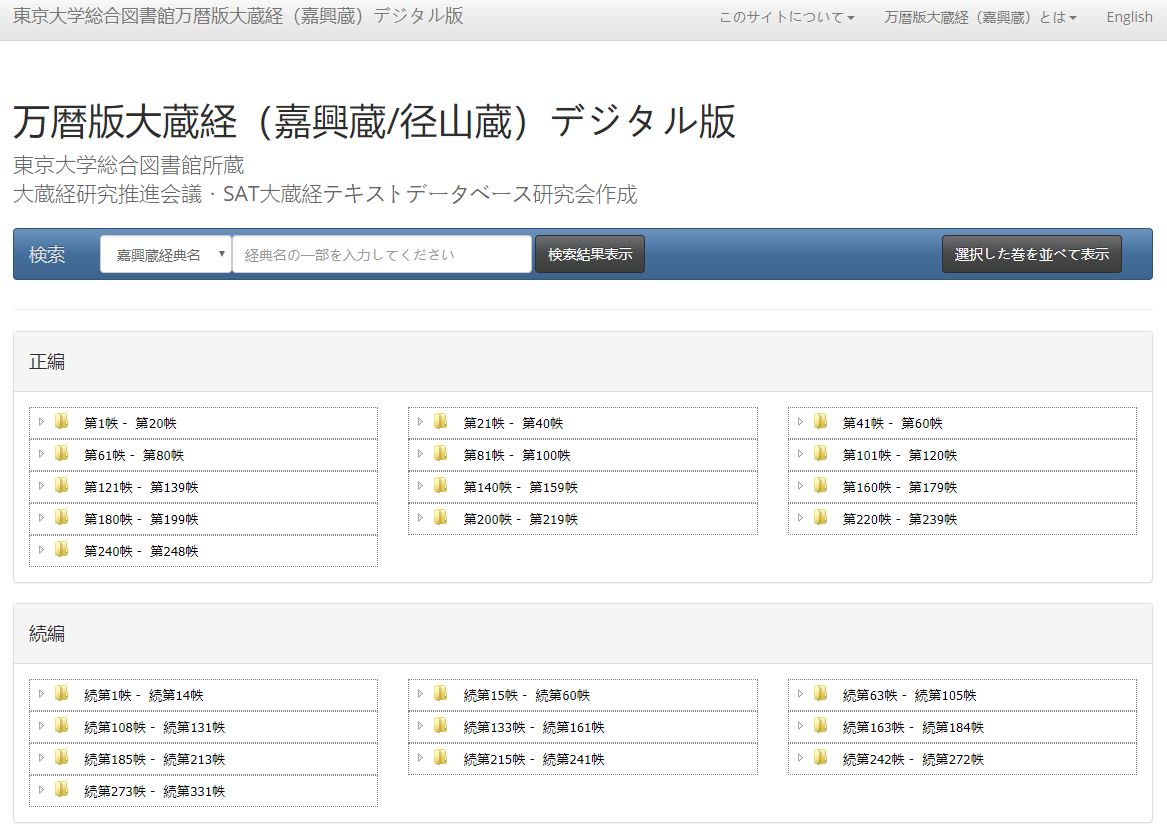Select the 第121帙 - 第139帙 tree item label
Viewport: 1167px width, 838px height.
coord(141,487)
